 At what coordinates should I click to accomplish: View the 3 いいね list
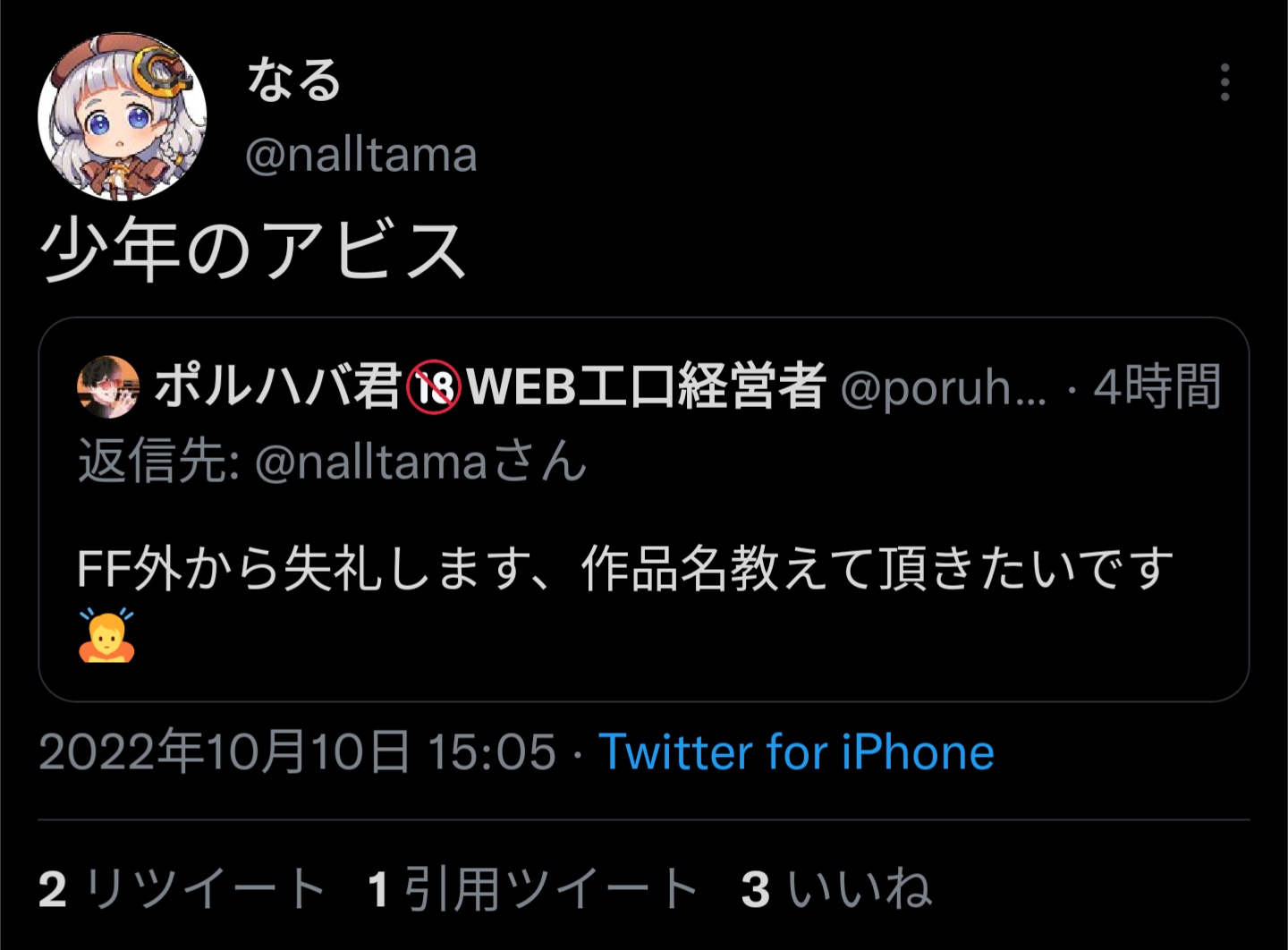click(x=836, y=889)
